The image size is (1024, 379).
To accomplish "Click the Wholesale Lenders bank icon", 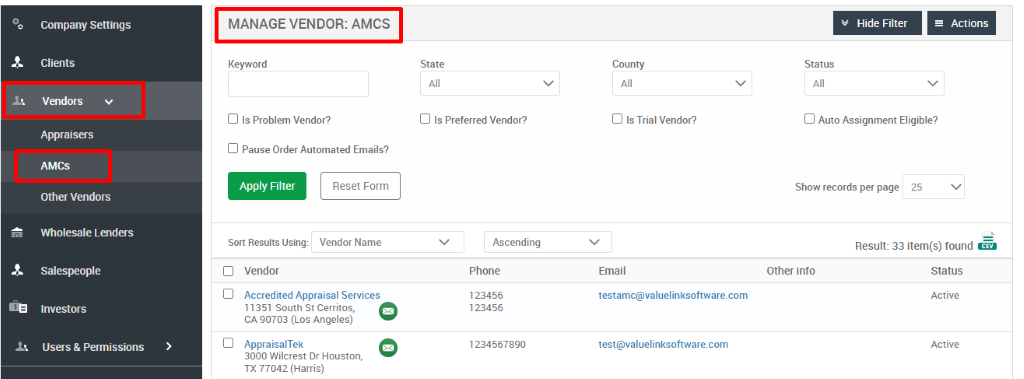I will pos(18,233).
